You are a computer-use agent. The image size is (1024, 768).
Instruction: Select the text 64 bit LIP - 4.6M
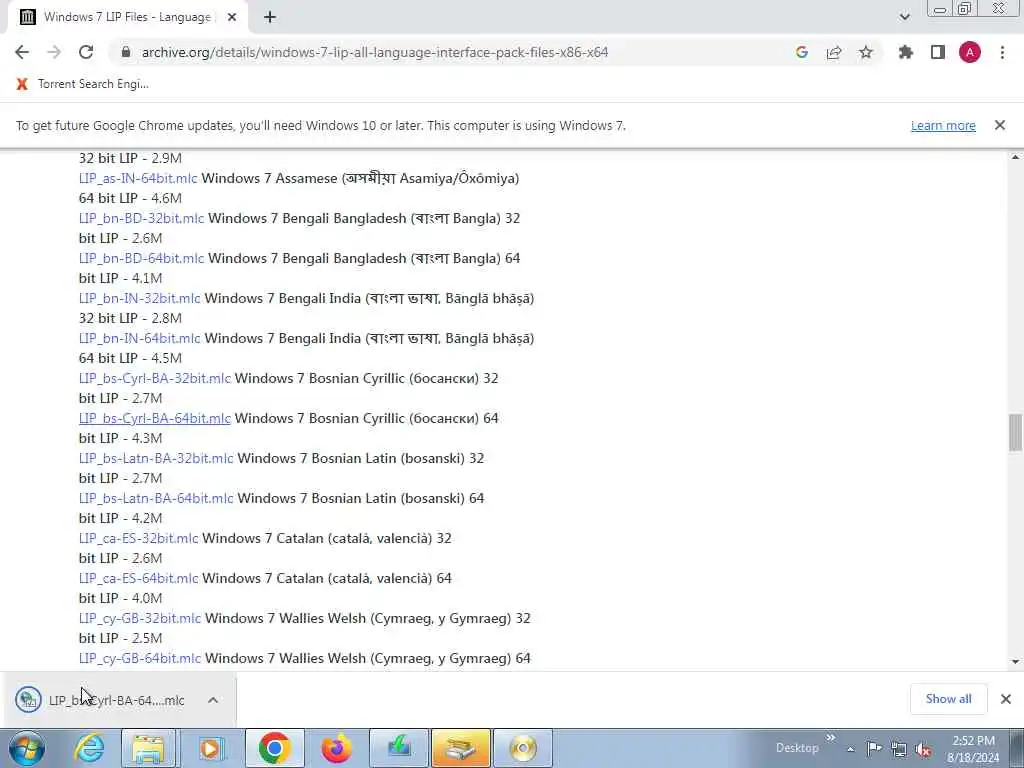[131, 199]
